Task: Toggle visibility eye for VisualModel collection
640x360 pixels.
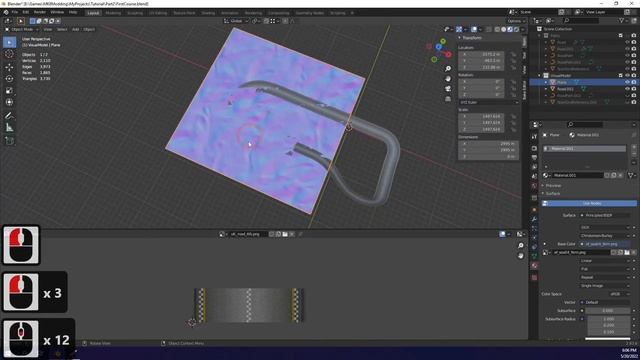Action: (x=627, y=76)
